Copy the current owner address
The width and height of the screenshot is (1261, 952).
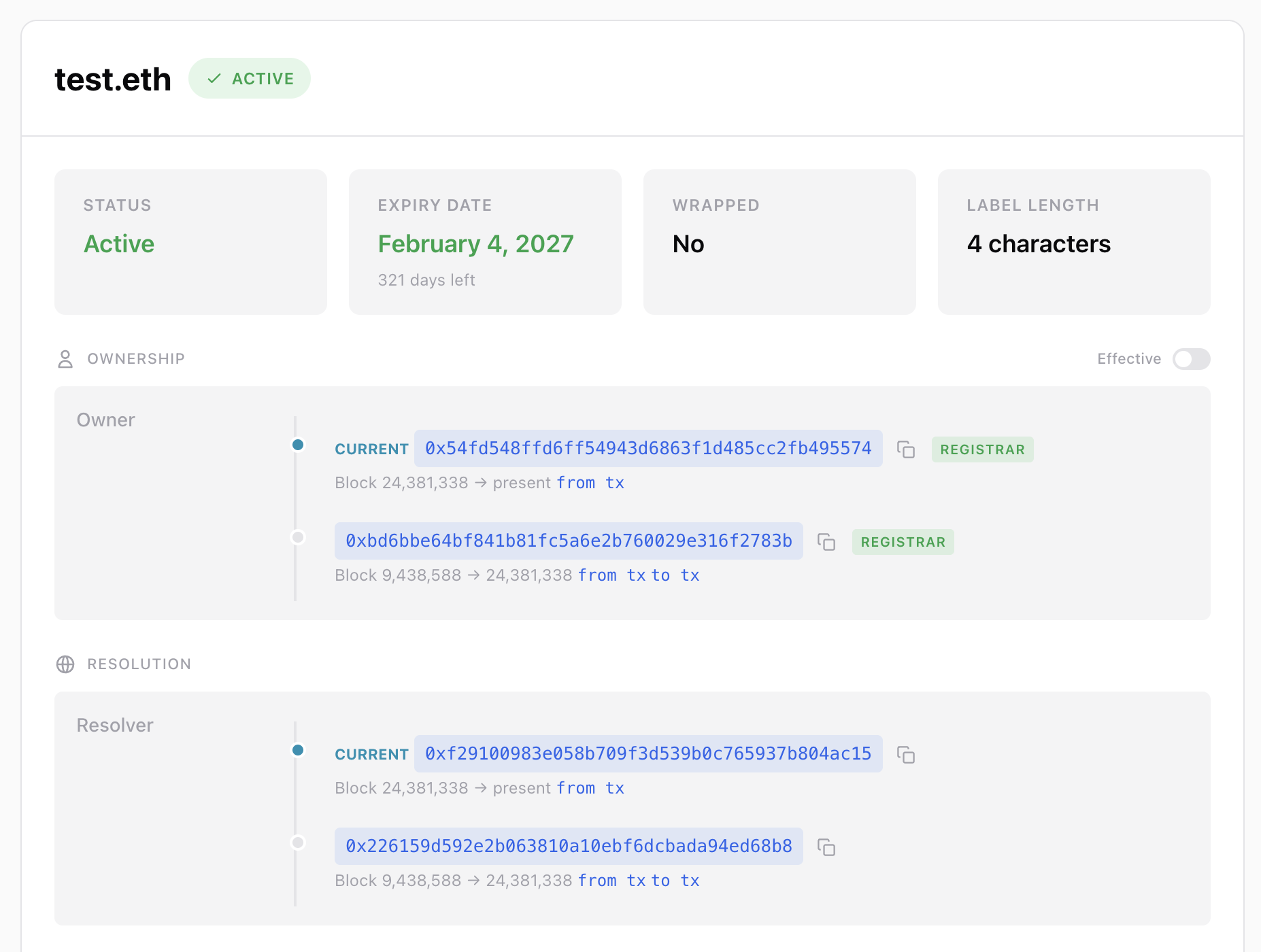(x=905, y=449)
